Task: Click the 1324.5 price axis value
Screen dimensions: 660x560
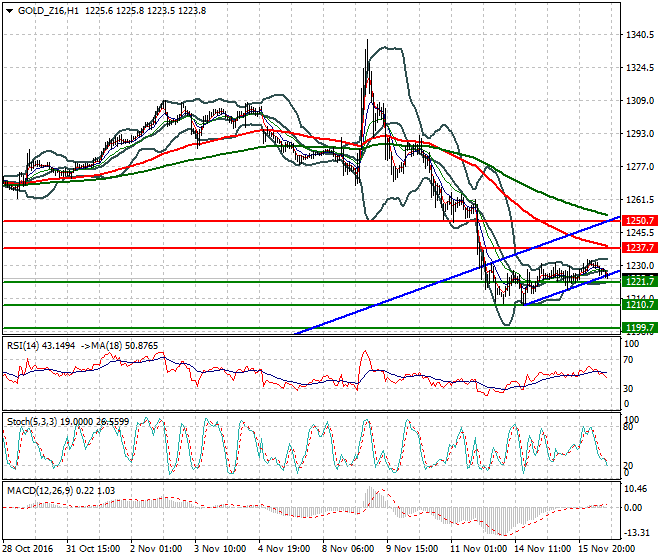Action: 640,67
